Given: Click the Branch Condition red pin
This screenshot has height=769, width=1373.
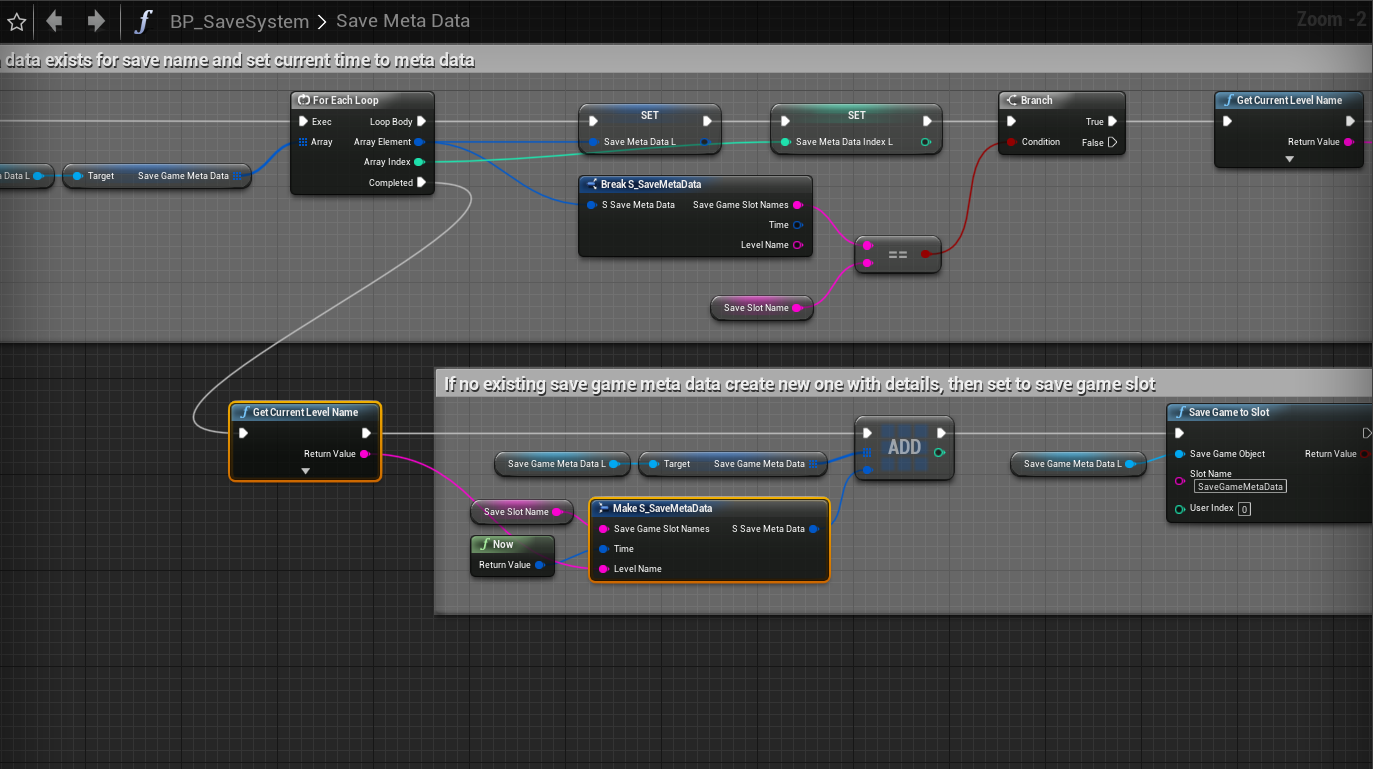Looking at the screenshot, I should coord(1012,142).
